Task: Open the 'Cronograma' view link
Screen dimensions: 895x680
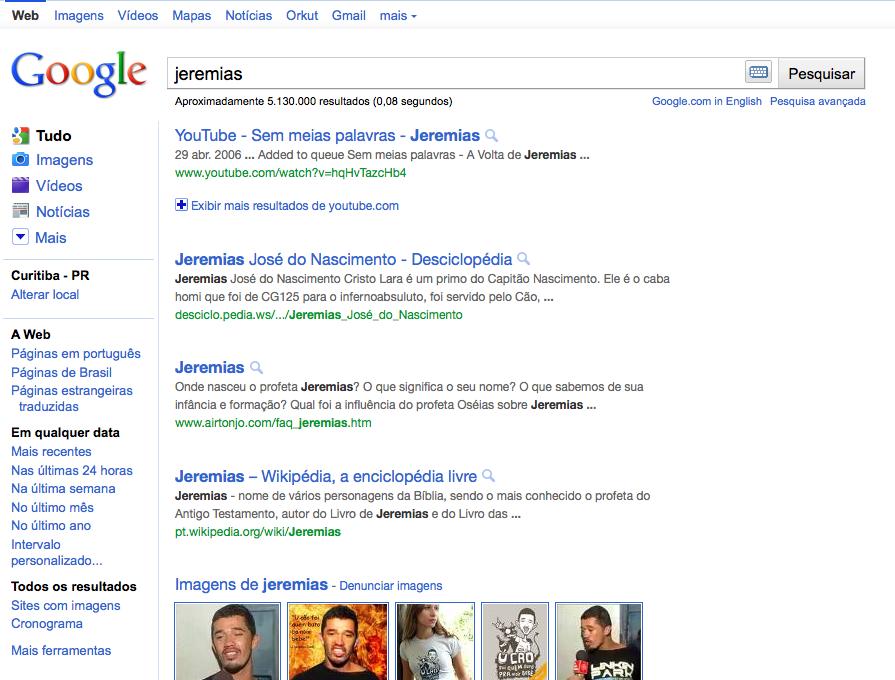Action: [47, 623]
